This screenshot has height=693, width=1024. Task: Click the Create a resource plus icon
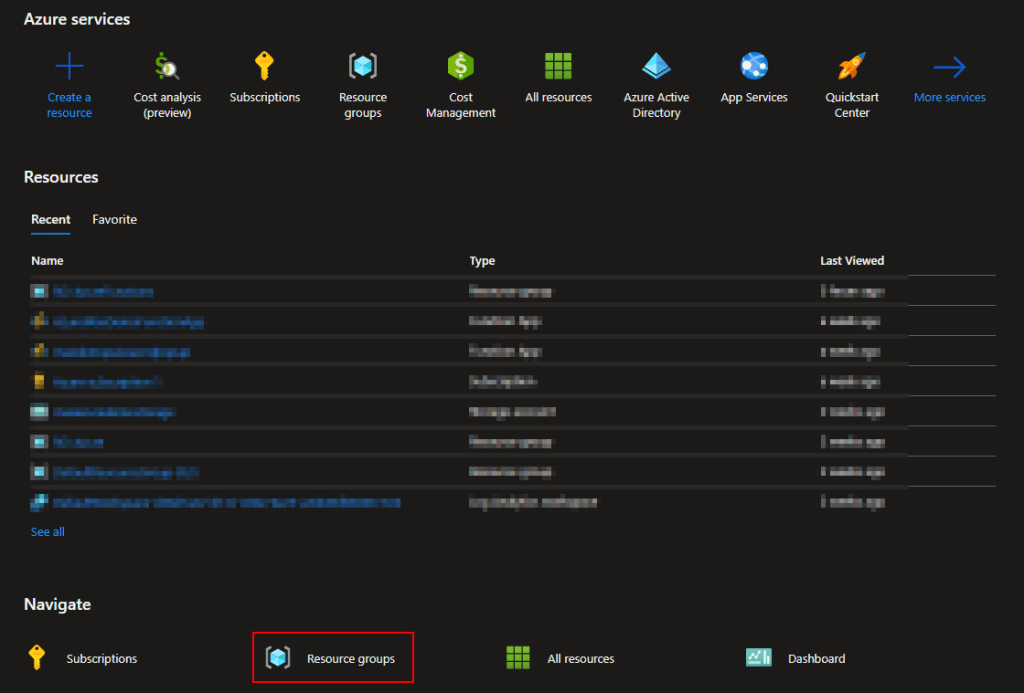(x=69, y=68)
